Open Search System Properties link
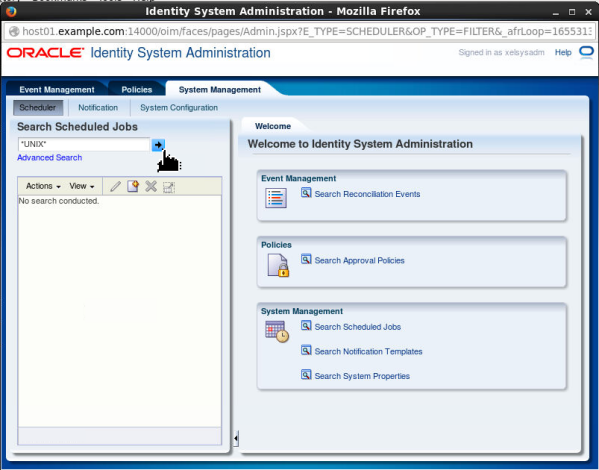 pos(362,376)
